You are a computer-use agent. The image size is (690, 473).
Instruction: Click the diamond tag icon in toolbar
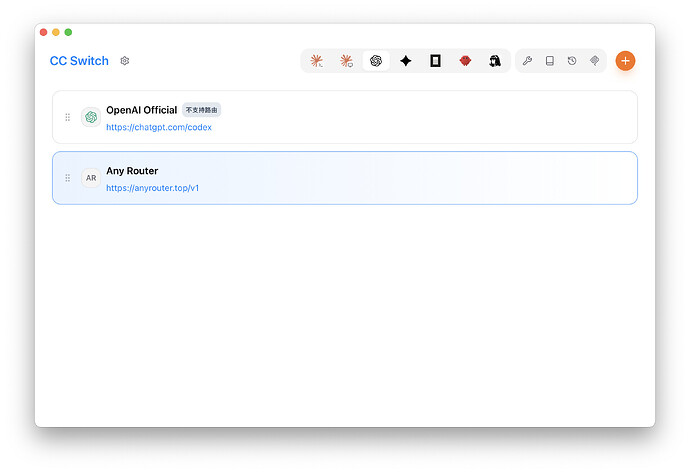coord(595,61)
